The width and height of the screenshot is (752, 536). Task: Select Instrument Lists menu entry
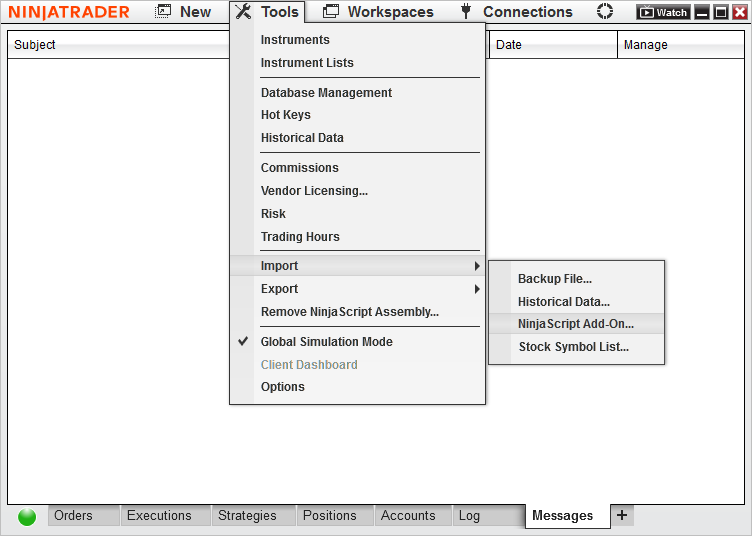point(307,63)
